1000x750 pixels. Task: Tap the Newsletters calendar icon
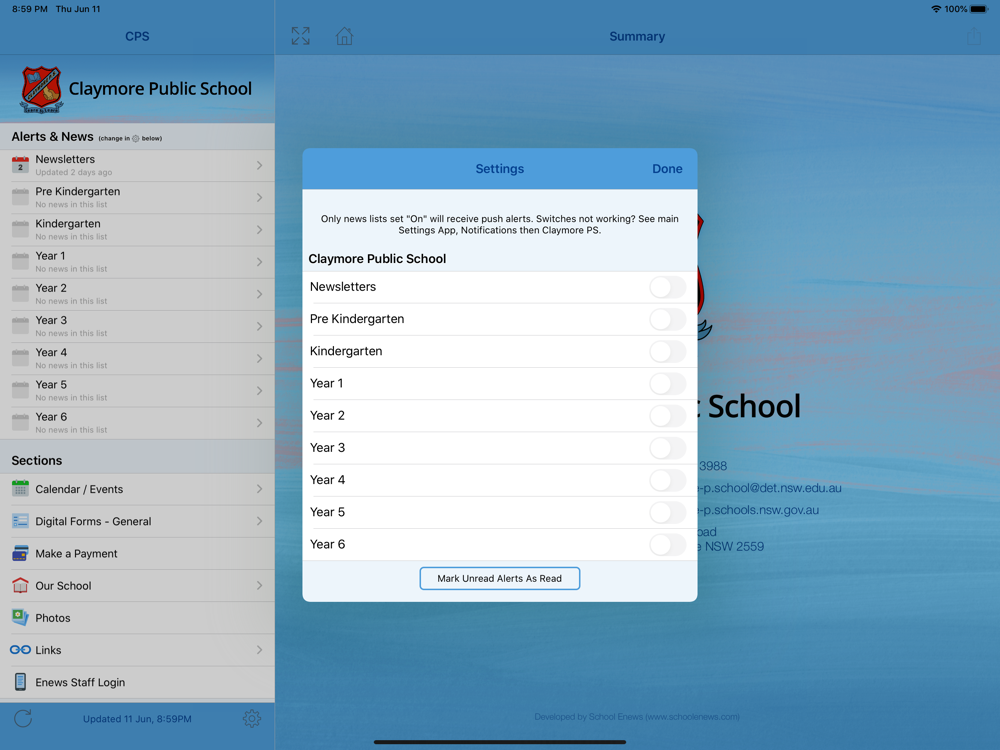[20, 165]
